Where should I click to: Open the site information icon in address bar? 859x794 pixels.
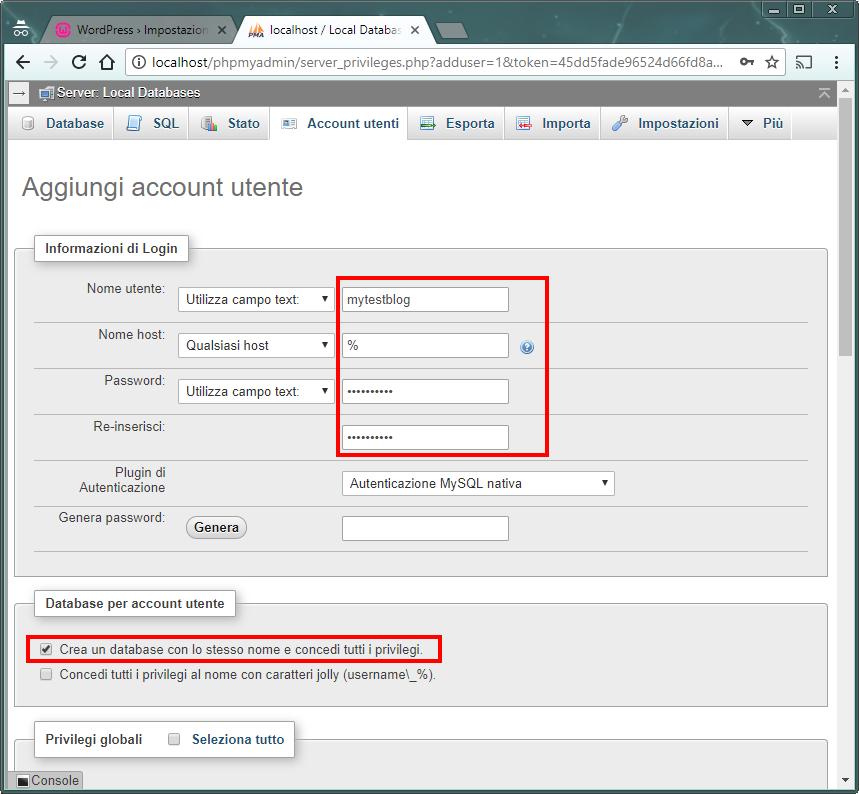(x=139, y=62)
